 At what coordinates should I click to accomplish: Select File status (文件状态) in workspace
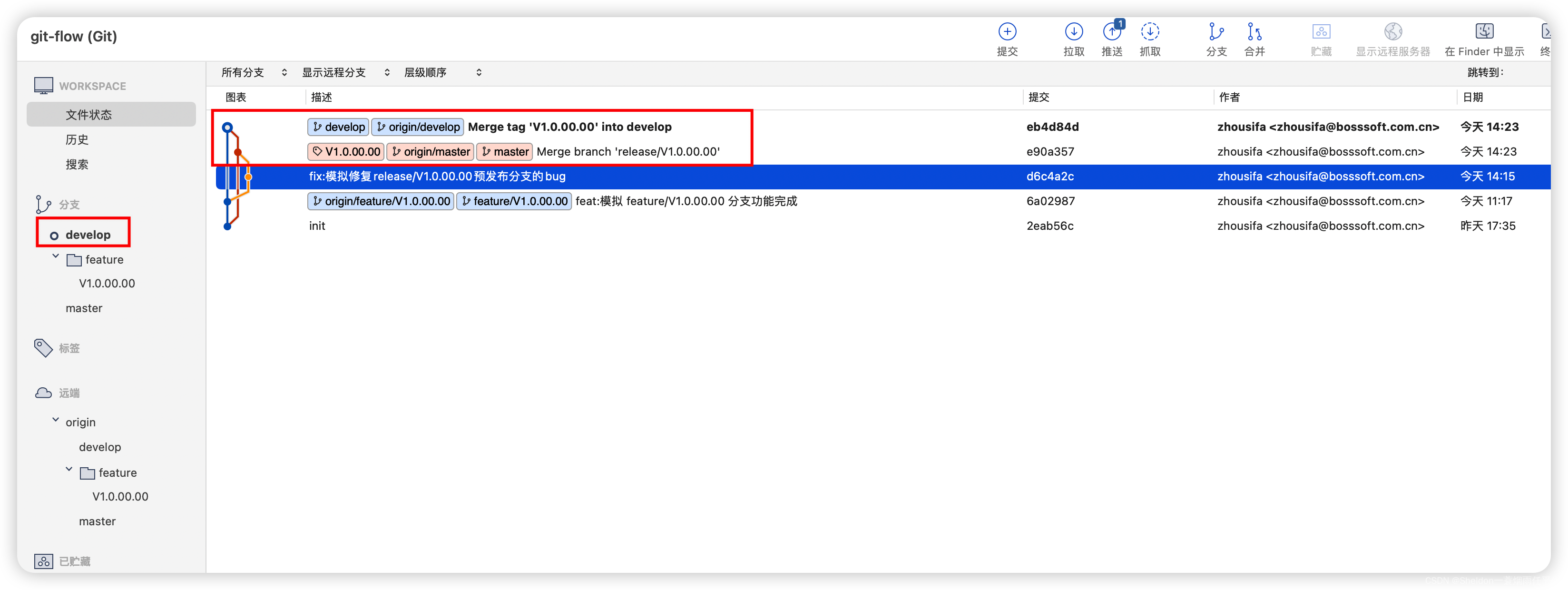[x=111, y=115]
